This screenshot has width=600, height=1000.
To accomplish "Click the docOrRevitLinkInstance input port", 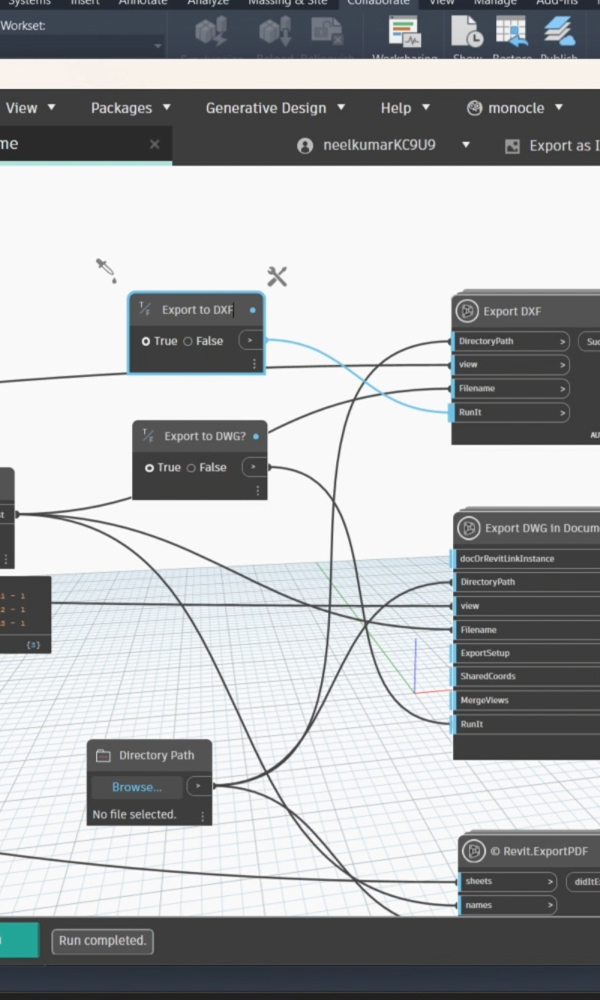I will pos(527,559).
